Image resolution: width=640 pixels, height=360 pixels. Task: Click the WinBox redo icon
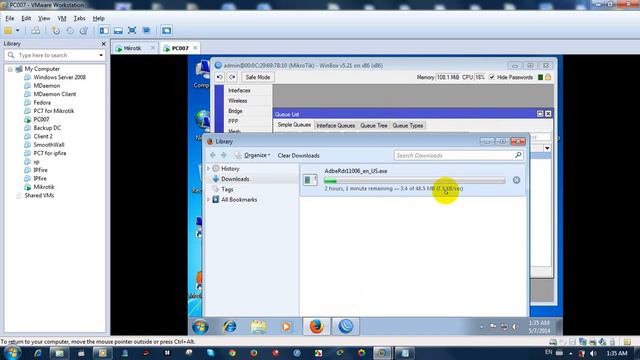pos(233,77)
